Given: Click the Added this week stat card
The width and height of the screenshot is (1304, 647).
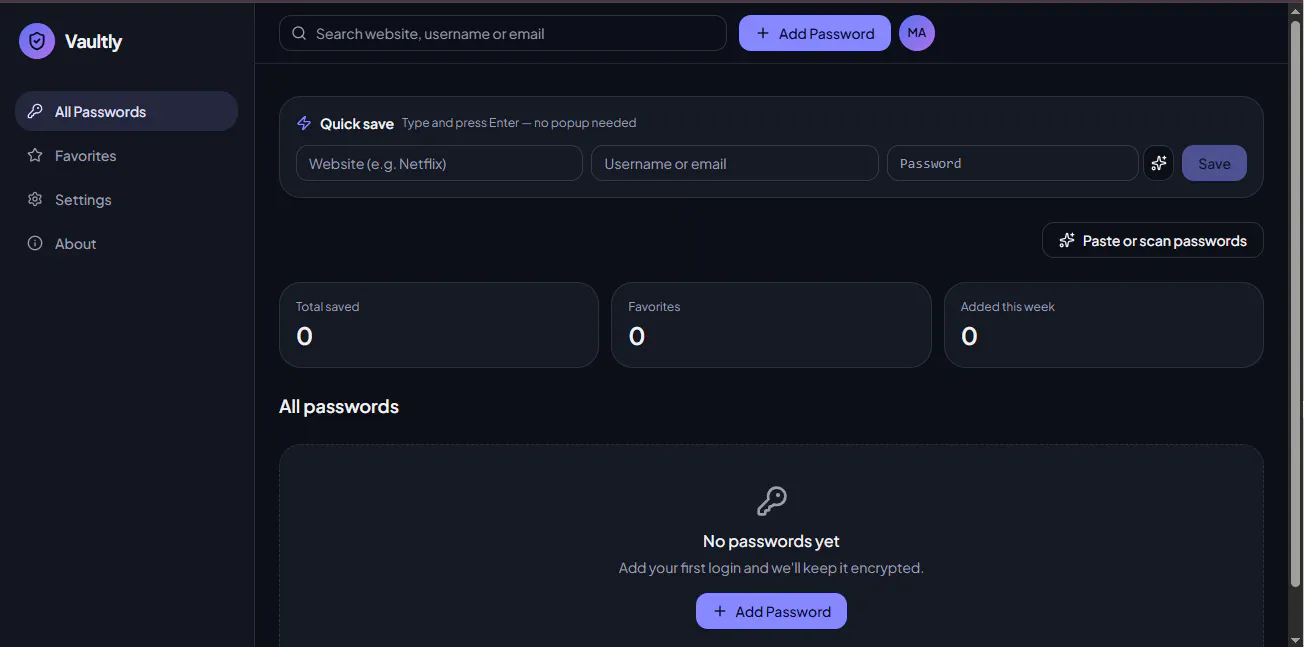Looking at the screenshot, I should tap(1104, 325).
